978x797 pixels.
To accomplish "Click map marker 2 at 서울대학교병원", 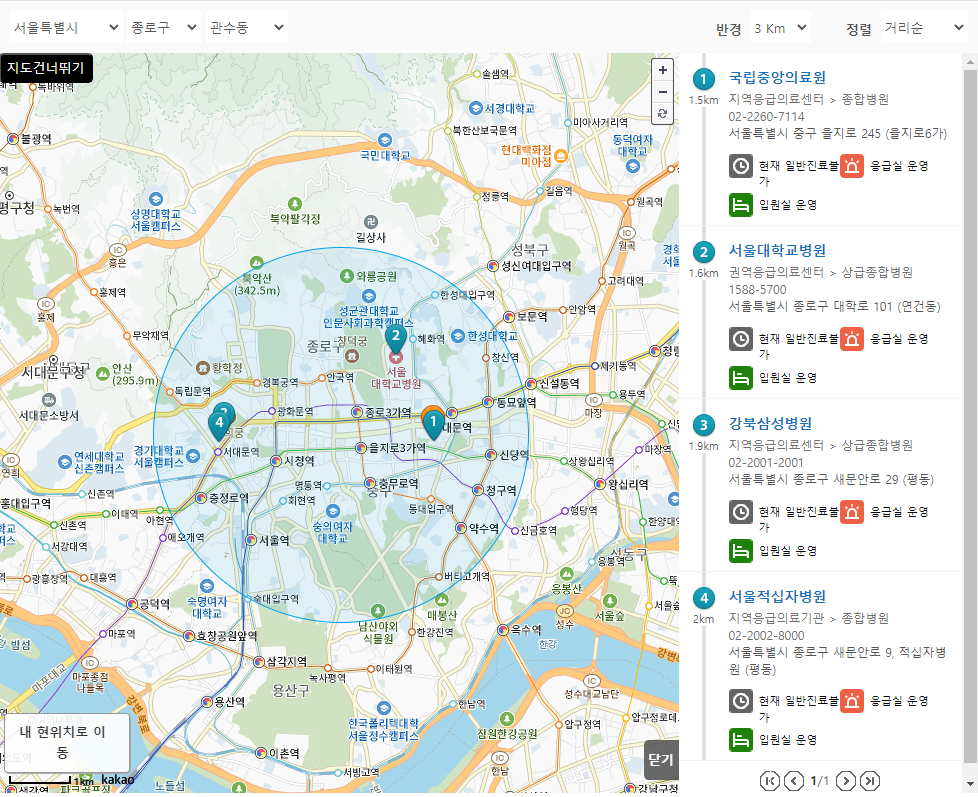I will coord(395,339).
